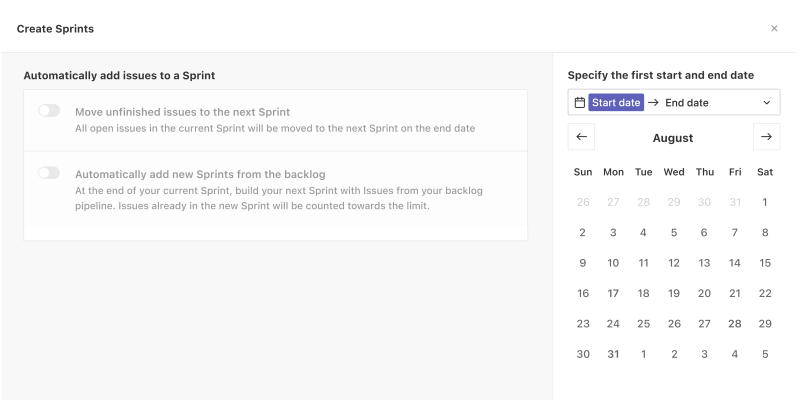The width and height of the screenshot is (800, 400).
Task: Click the August month header label
Action: tap(673, 138)
